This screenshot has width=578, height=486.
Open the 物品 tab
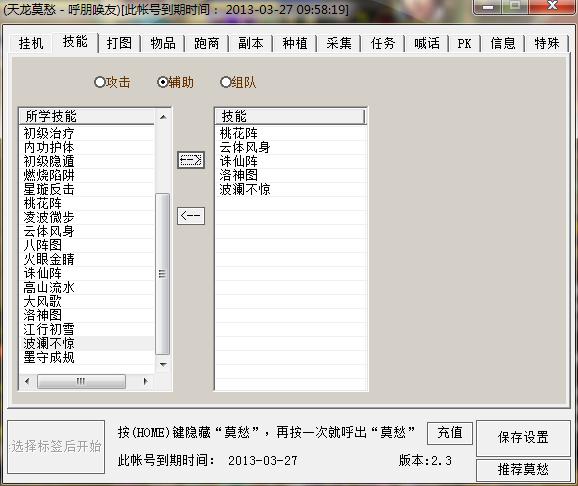[x=163, y=44]
